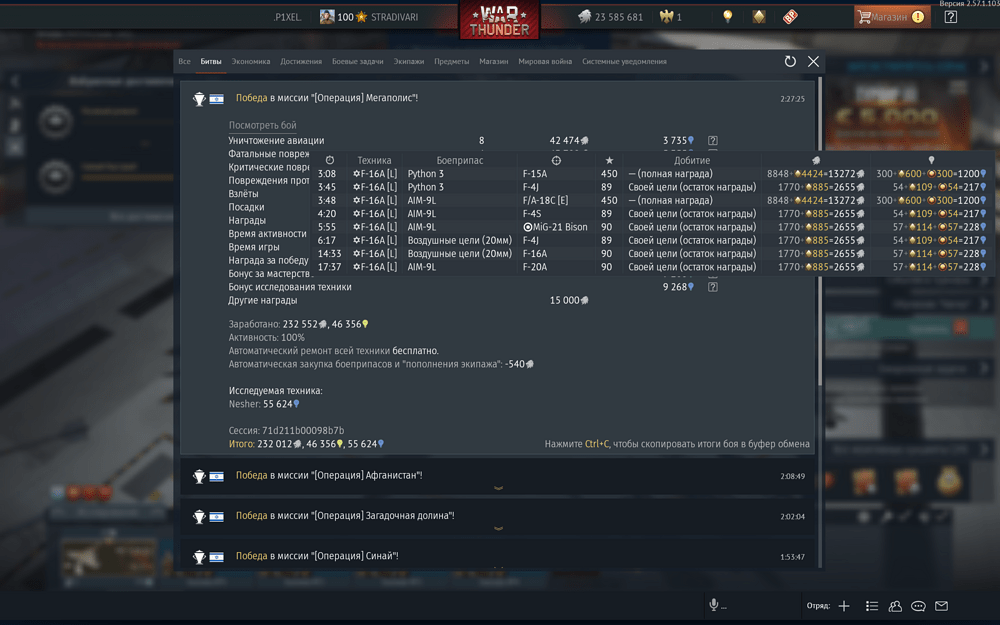Click help icon next to Уничтожение авиации
1000x625 pixels.
[712, 140]
